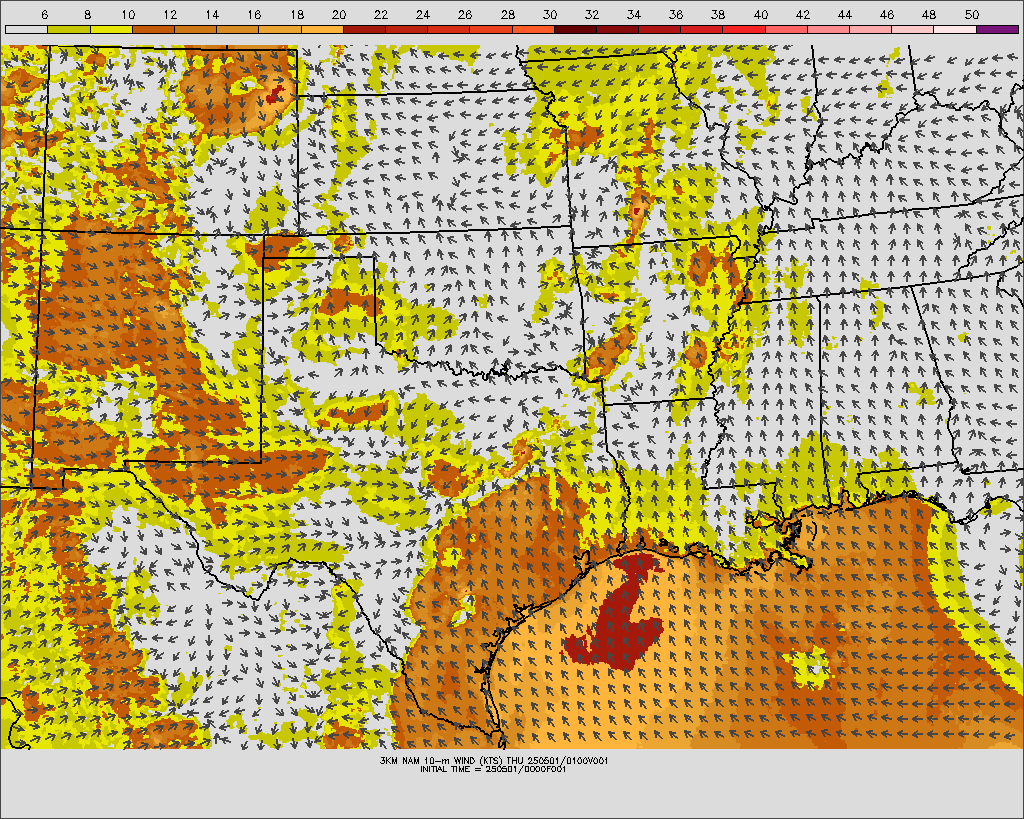Click the legend label "14"
This screenshot has width=1024, height=819.
(x=212, y=14)
